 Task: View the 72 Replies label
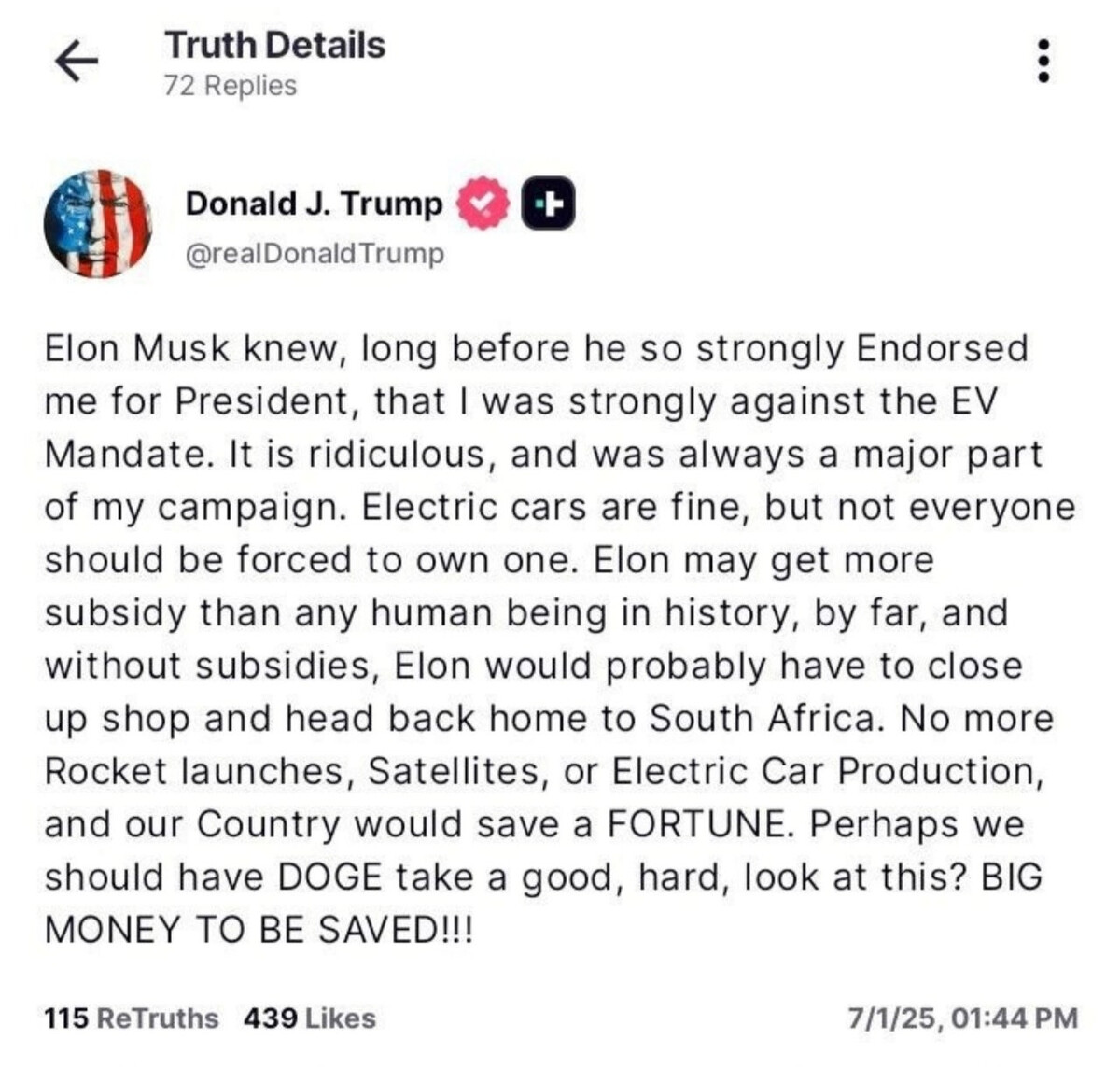[x=230, y=85]
